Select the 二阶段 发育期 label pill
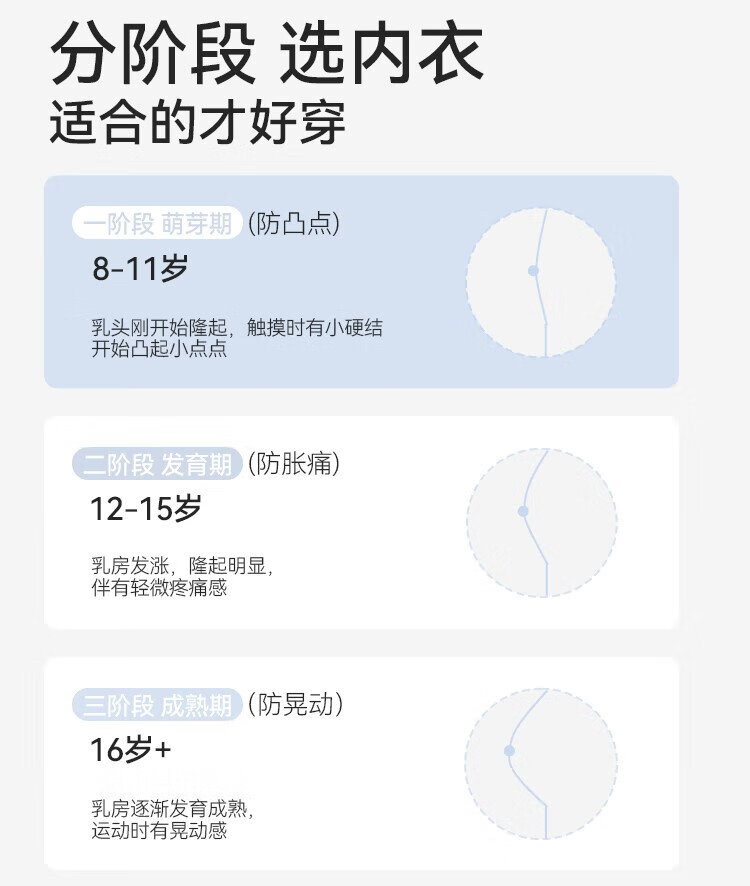The height and width of the screenshot is (886, 750). (x=157, y=464)
